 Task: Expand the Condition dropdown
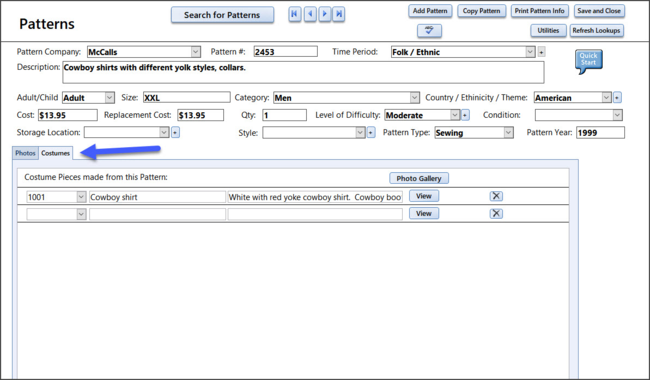click(617, 115)
